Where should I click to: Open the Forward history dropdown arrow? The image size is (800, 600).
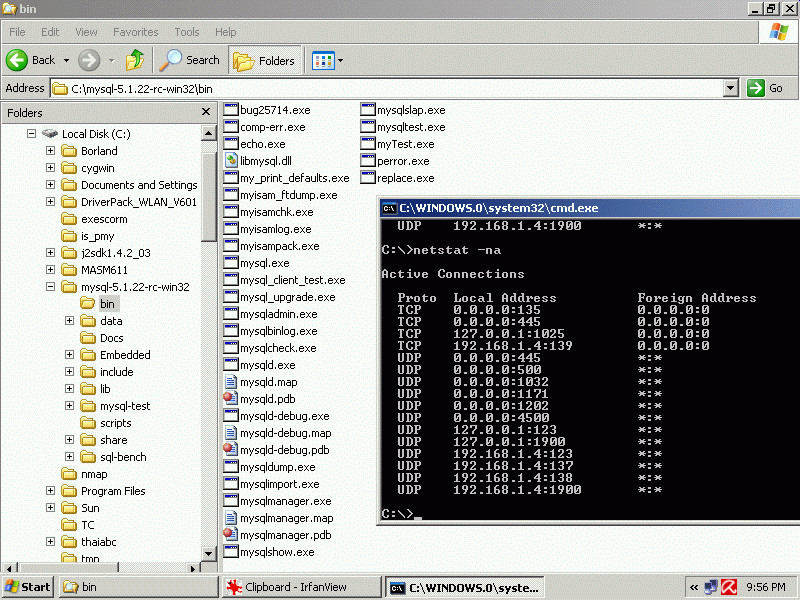pos(111,60)
